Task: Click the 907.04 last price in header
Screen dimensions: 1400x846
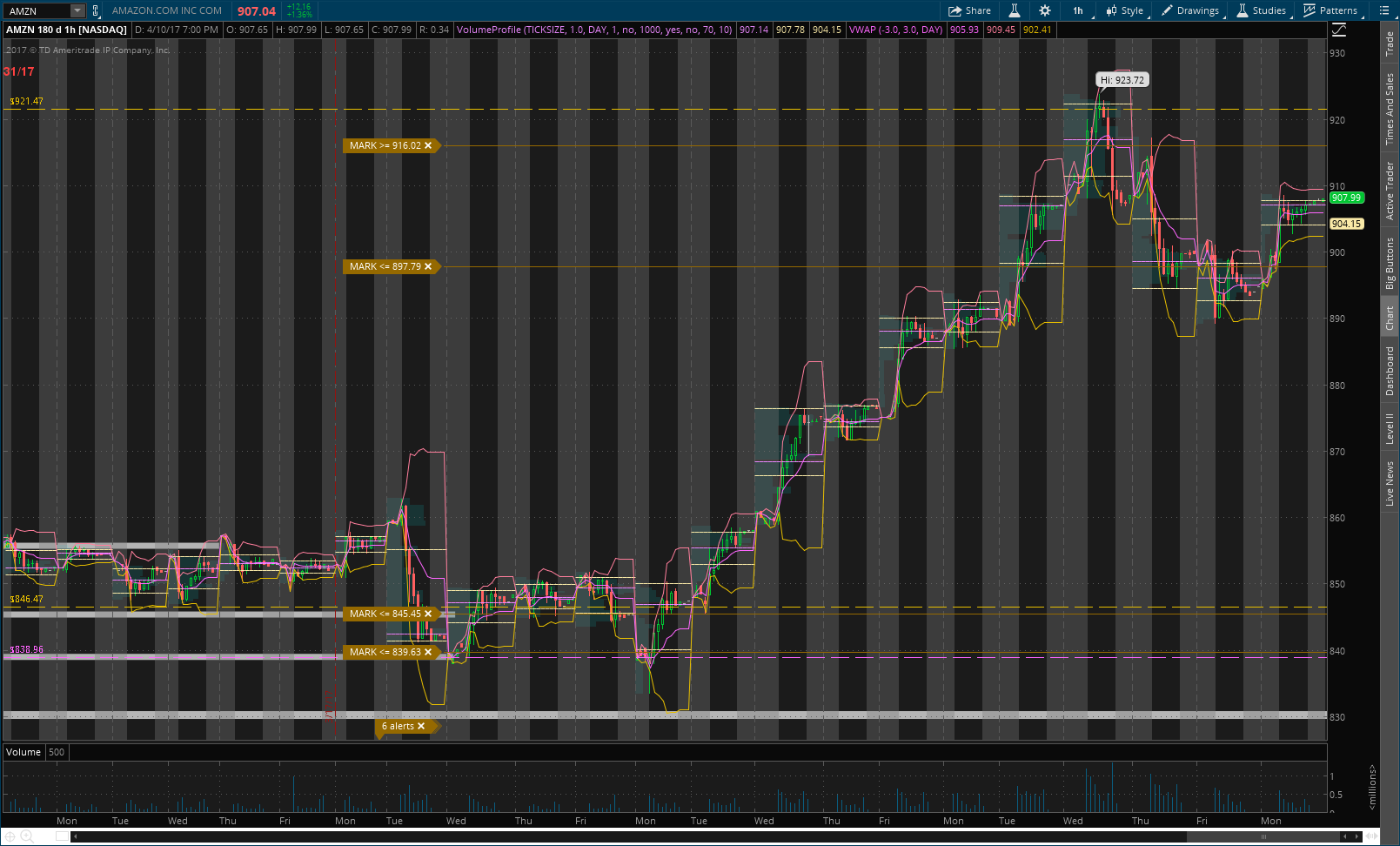Action: [257, 11]
